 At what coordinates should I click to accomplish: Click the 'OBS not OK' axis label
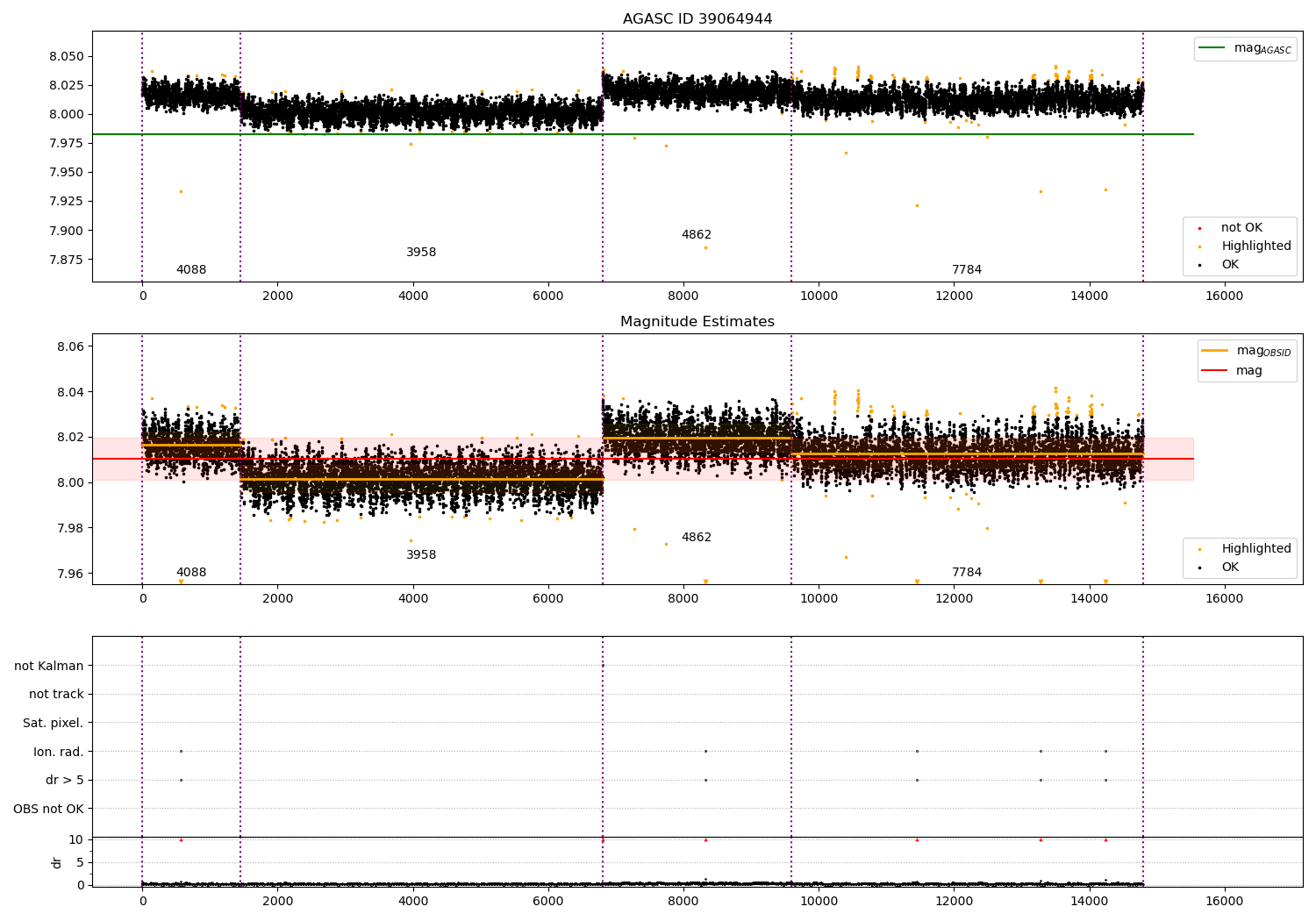pos(48,809)
